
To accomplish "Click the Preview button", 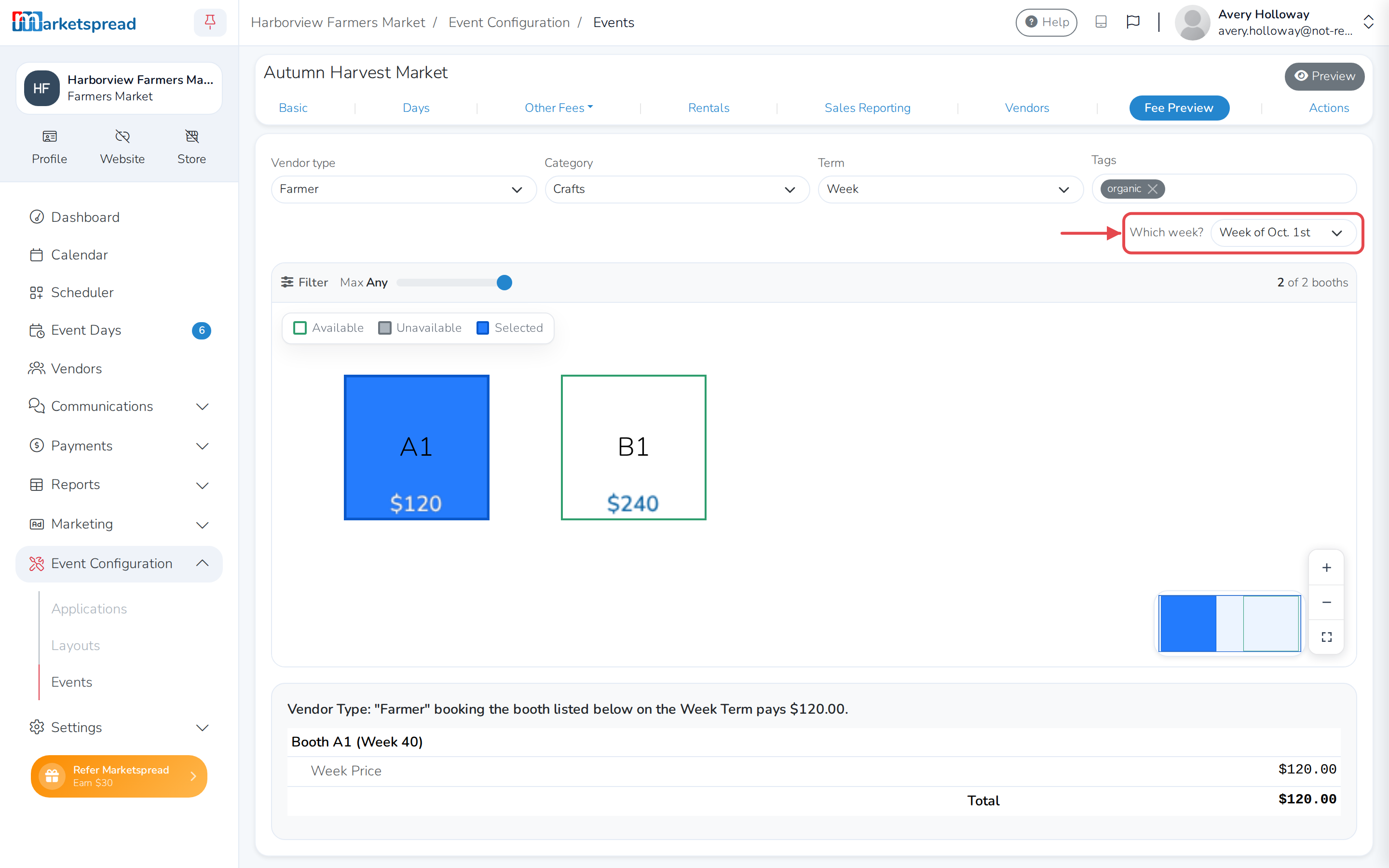I will pyautogui.click(x=1324, y=76).
